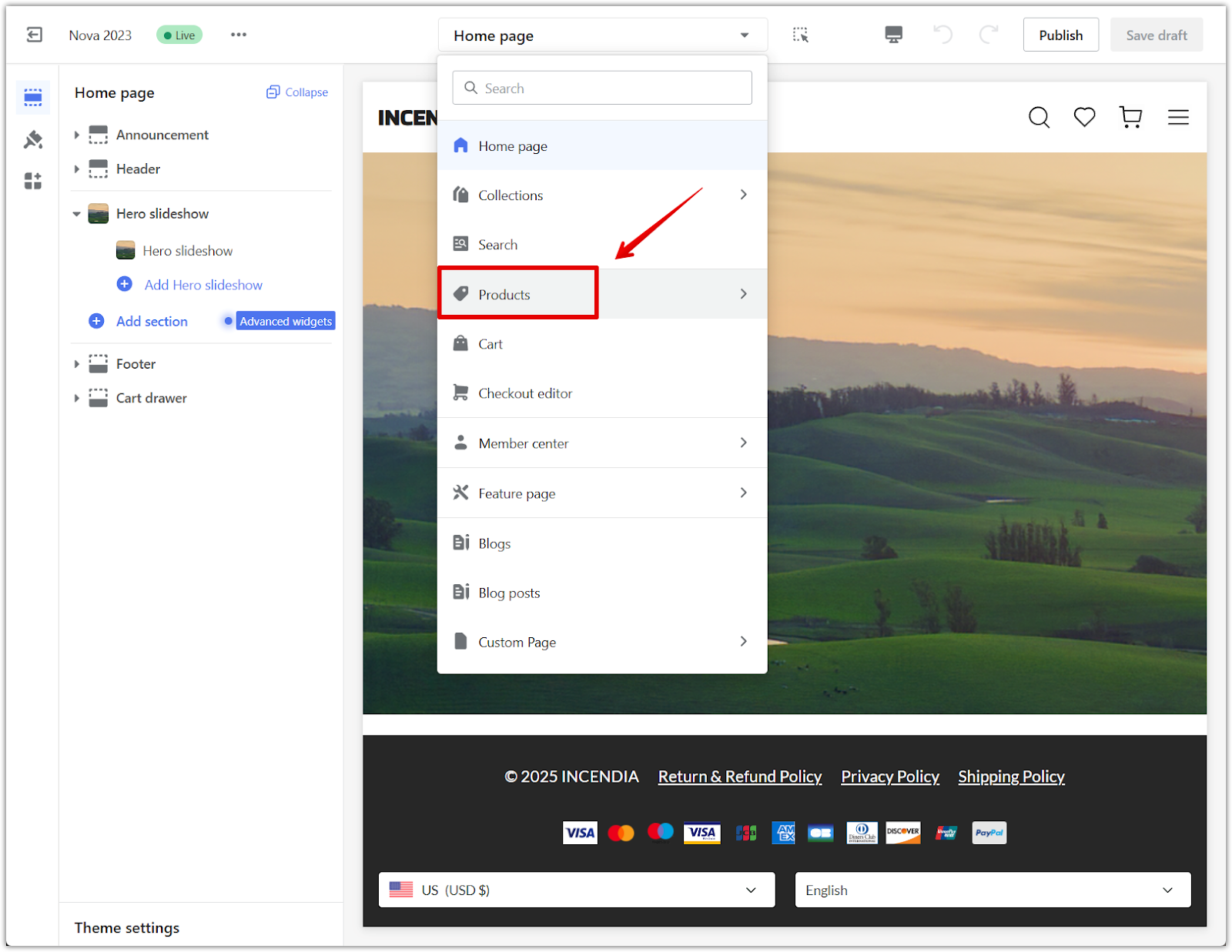Click the wishlist heart icon in preview
Image resolution: width=1232 pixels, height=952 pixels.
click(1084, 117)
